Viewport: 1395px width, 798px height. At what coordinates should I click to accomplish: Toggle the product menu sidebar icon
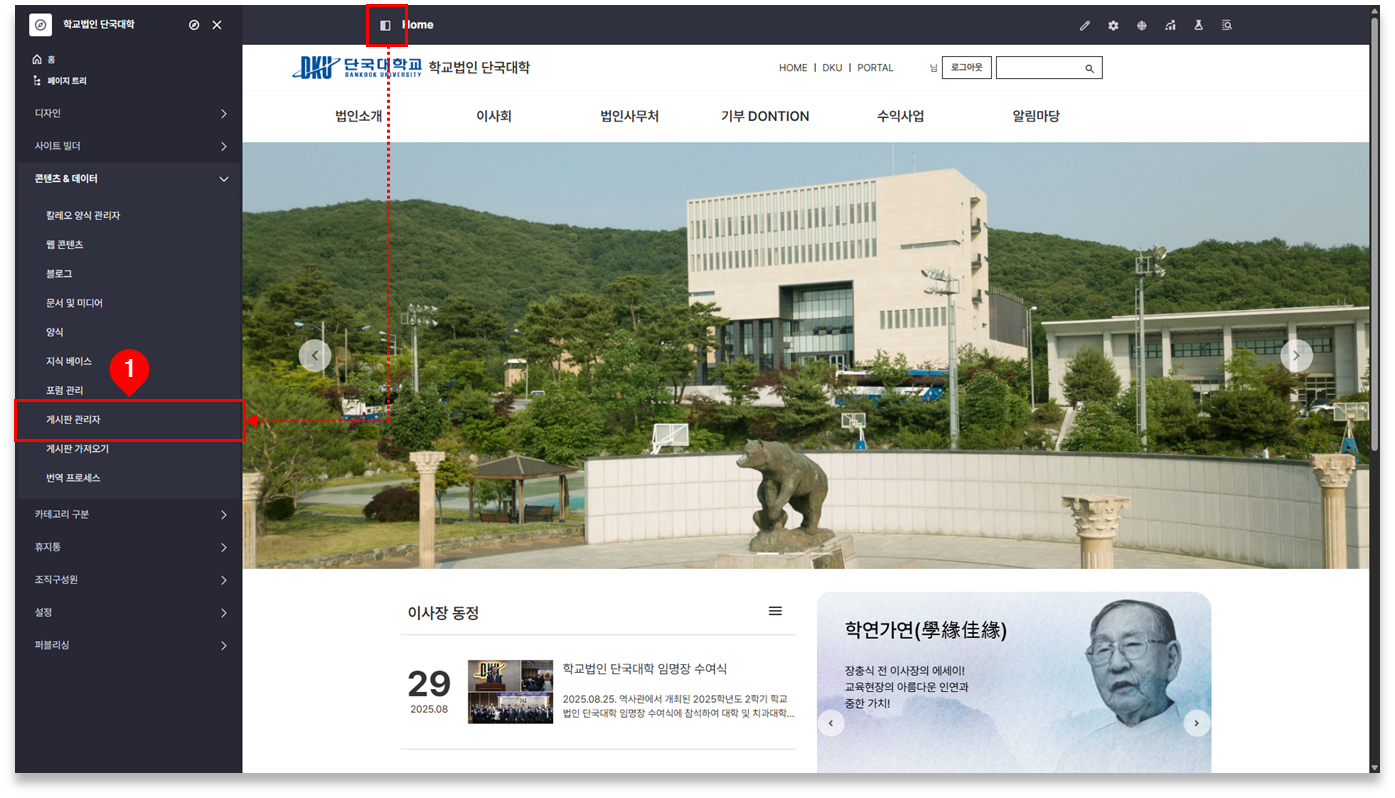tap(385, 25)
